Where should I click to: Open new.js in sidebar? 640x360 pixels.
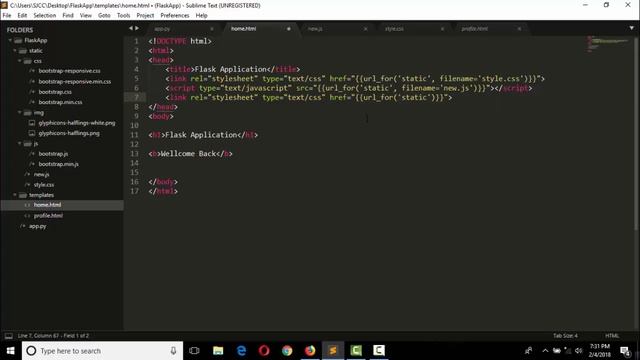coord(42,174)
